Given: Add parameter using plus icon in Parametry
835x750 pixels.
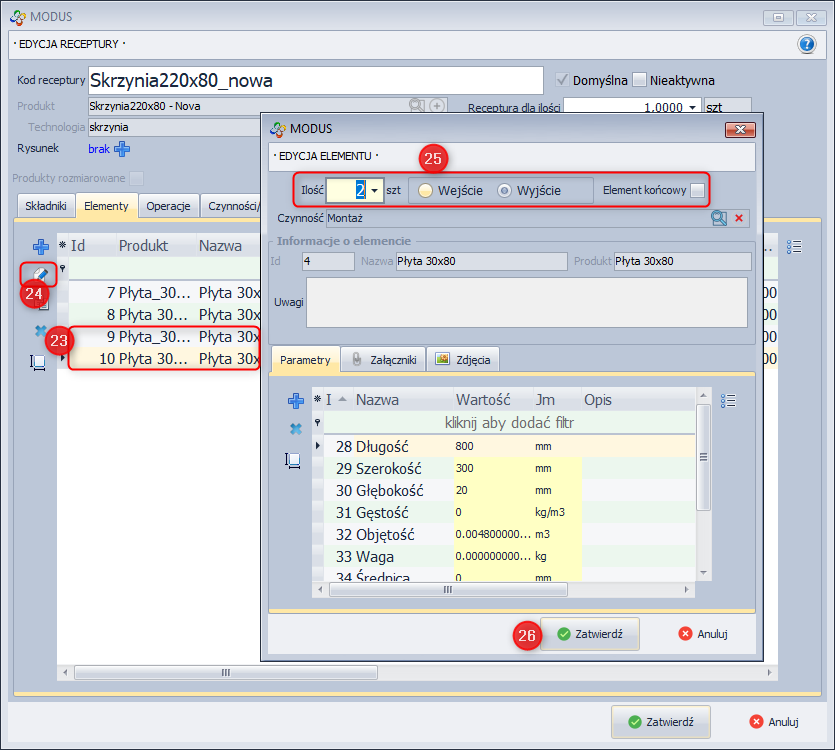Looking at the screenshot, I should 295,401.
